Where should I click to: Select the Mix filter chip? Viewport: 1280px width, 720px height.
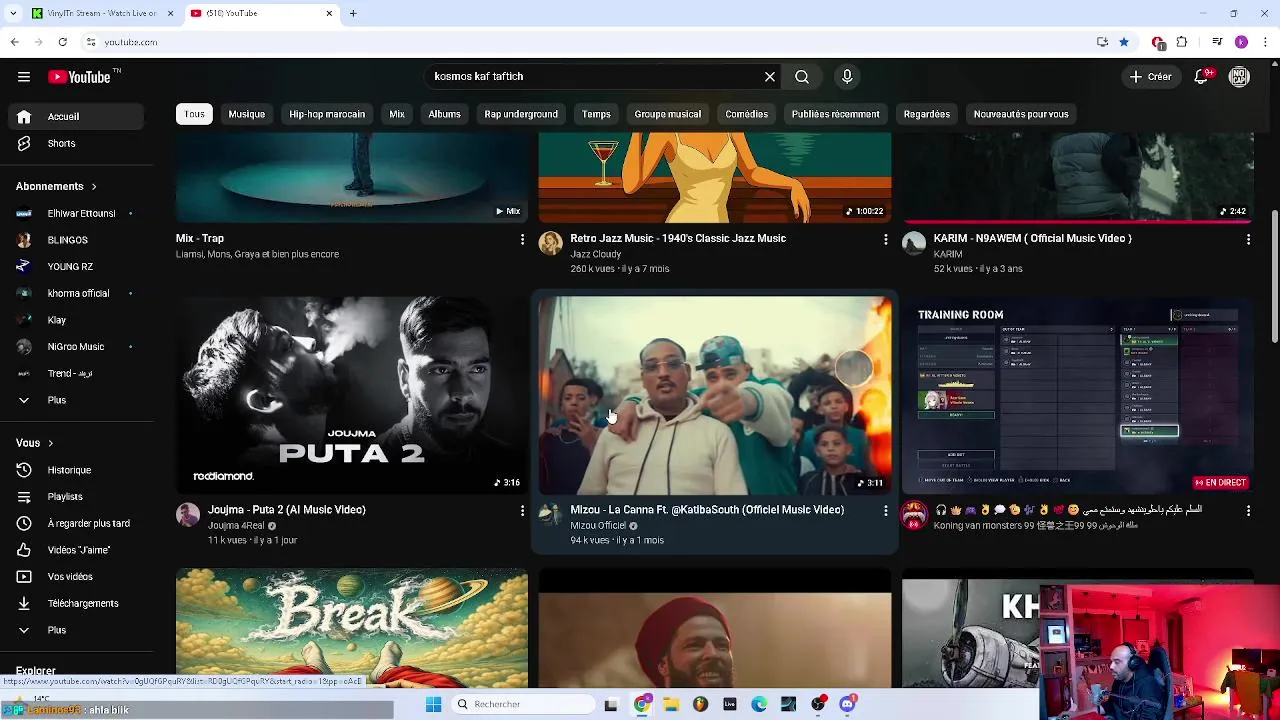point(397,114)
